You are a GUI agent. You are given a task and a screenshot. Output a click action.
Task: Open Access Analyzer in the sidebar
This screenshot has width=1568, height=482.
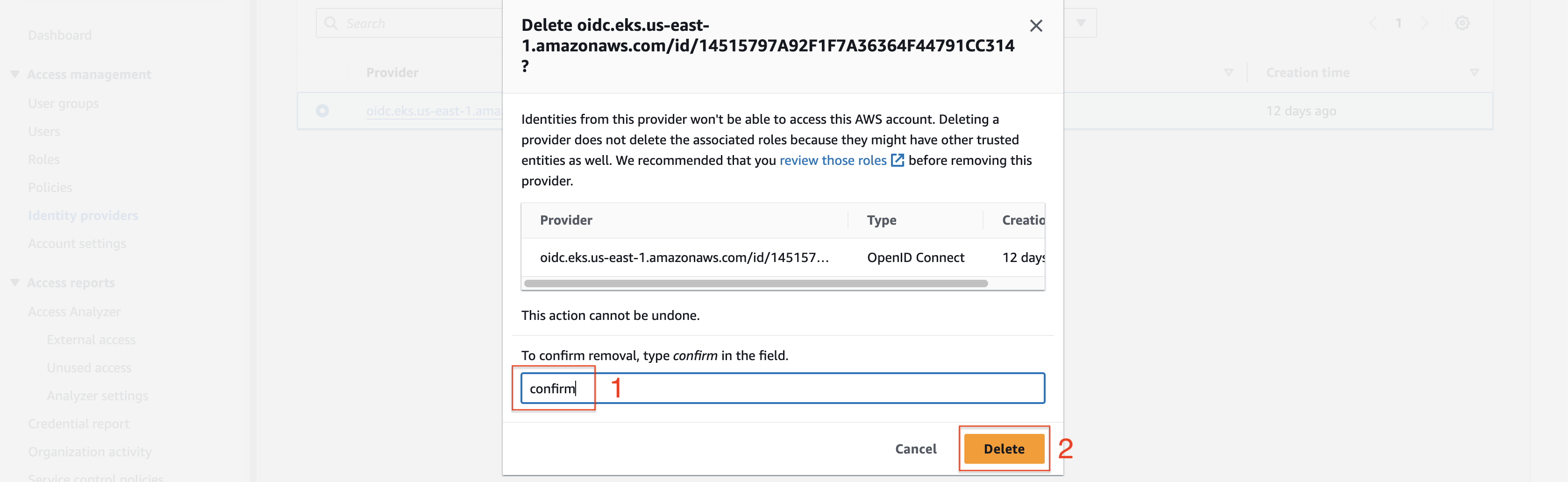point(74,312)
